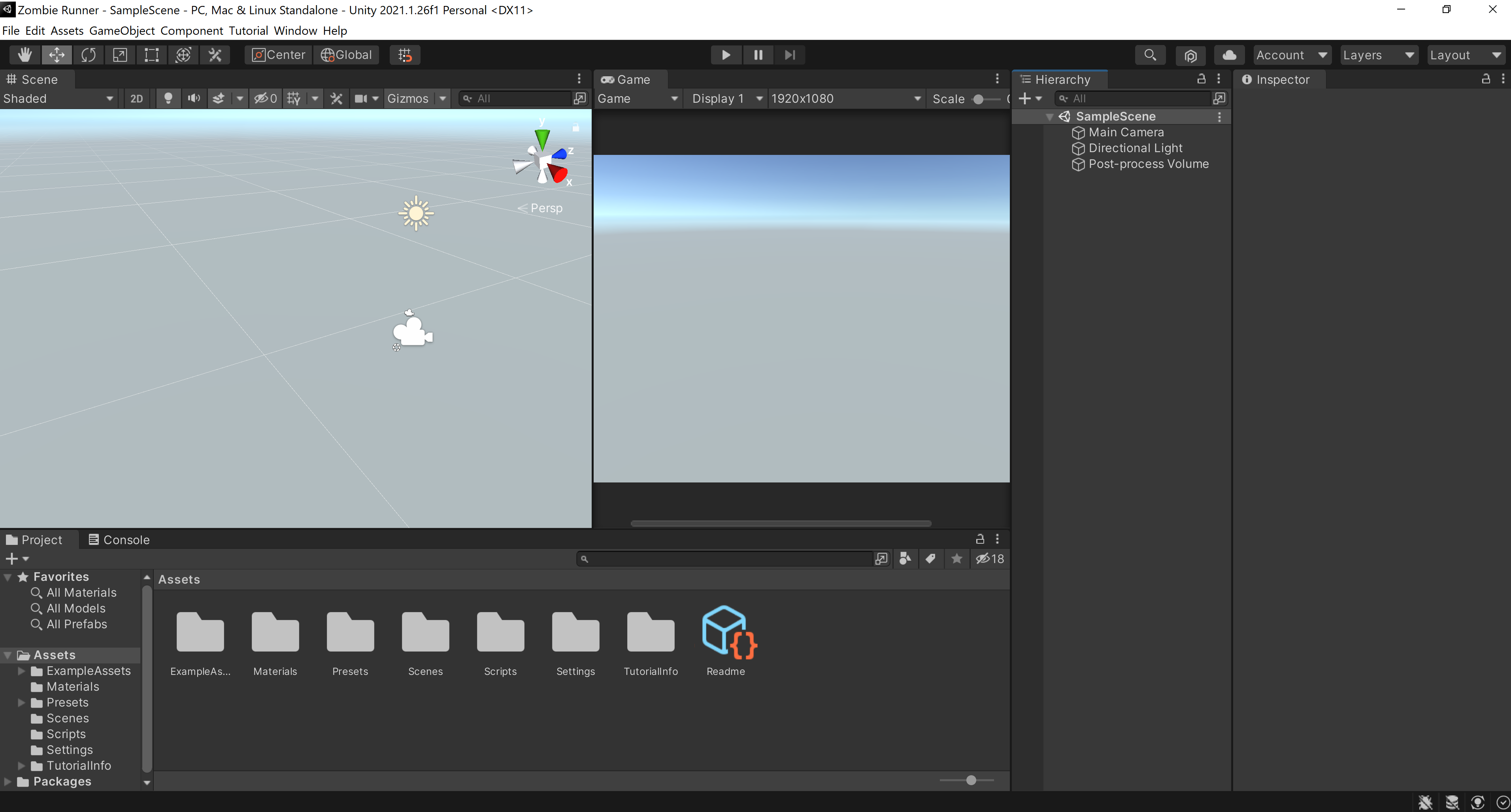The image size is (1511, 812).
Task: Open Hierarchy create (+) dropdown
Action: click(x=1030, y=98)
